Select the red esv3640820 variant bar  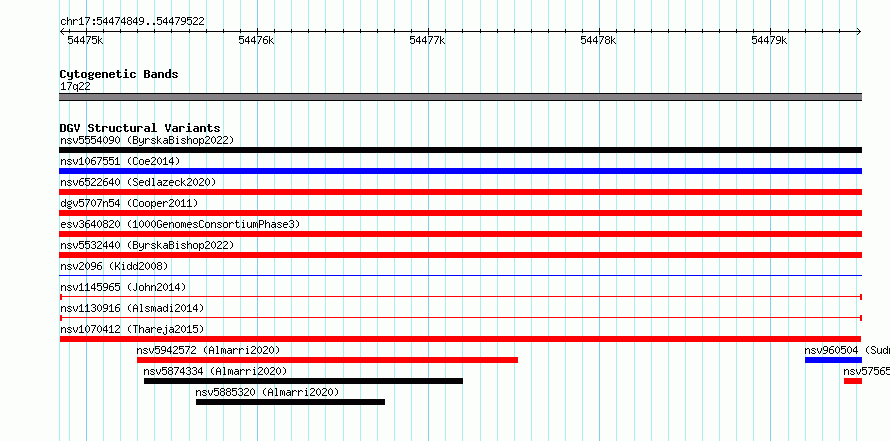pos(460,234)
